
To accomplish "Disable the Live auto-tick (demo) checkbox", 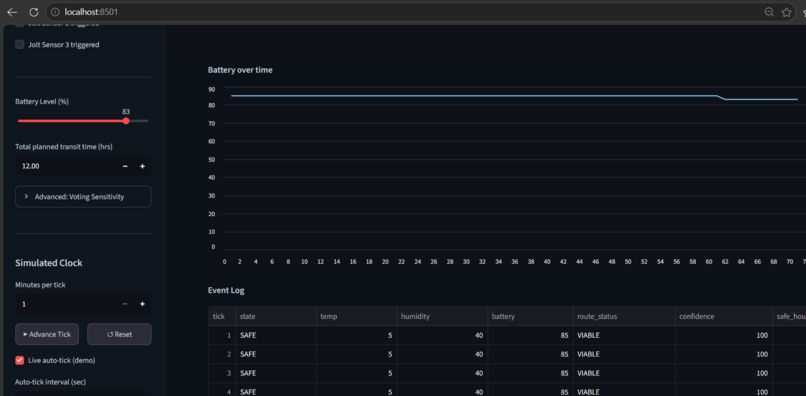I will coord(20,361).
